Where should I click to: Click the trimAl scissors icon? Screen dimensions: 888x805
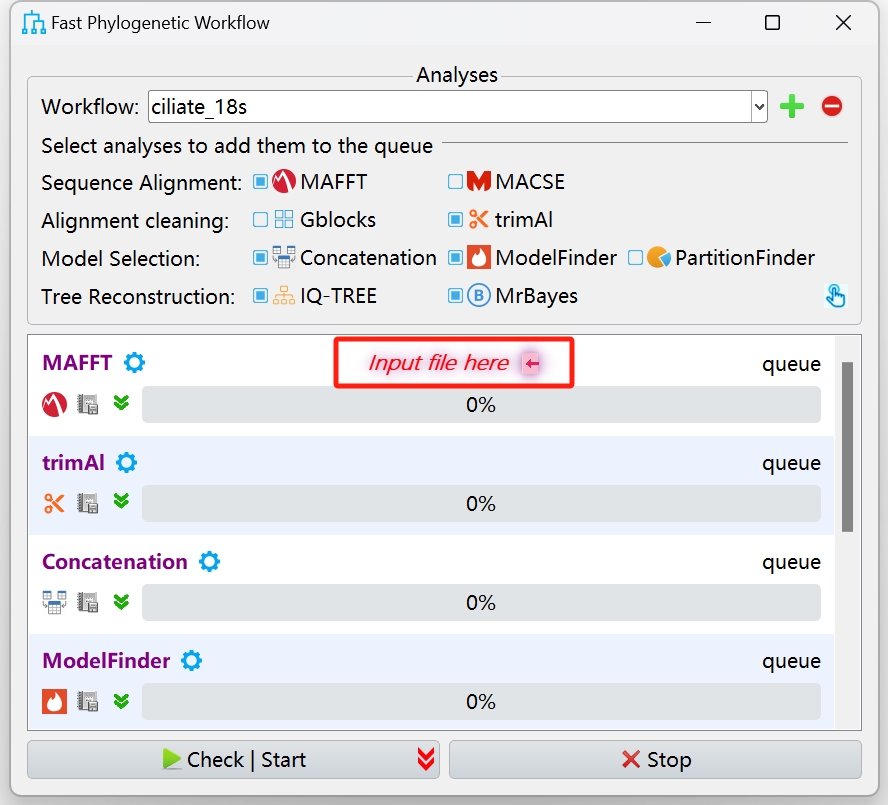point(54,504)
